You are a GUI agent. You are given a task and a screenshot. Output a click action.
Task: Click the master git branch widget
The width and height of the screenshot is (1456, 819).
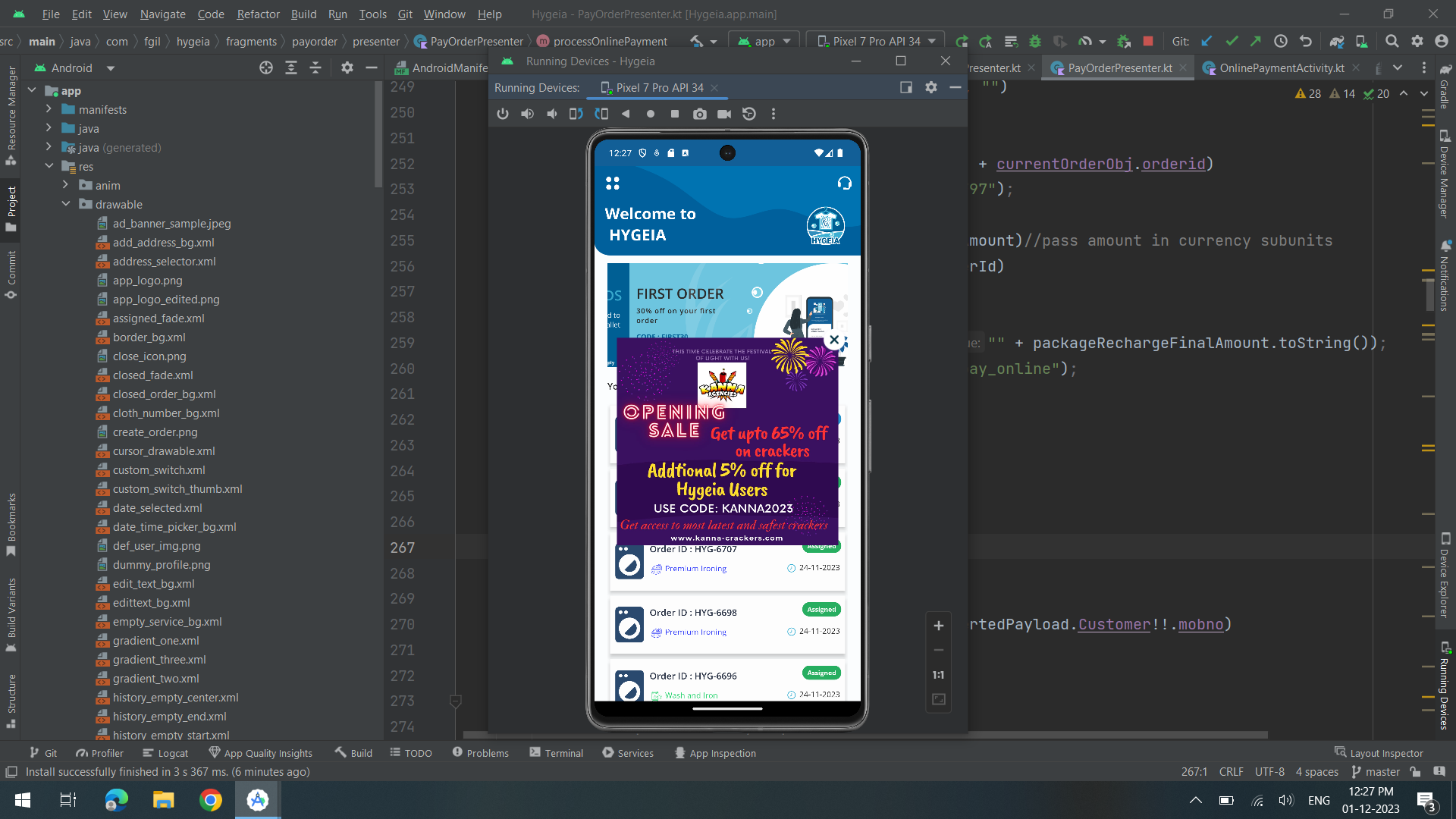[x=1376, y=772]
